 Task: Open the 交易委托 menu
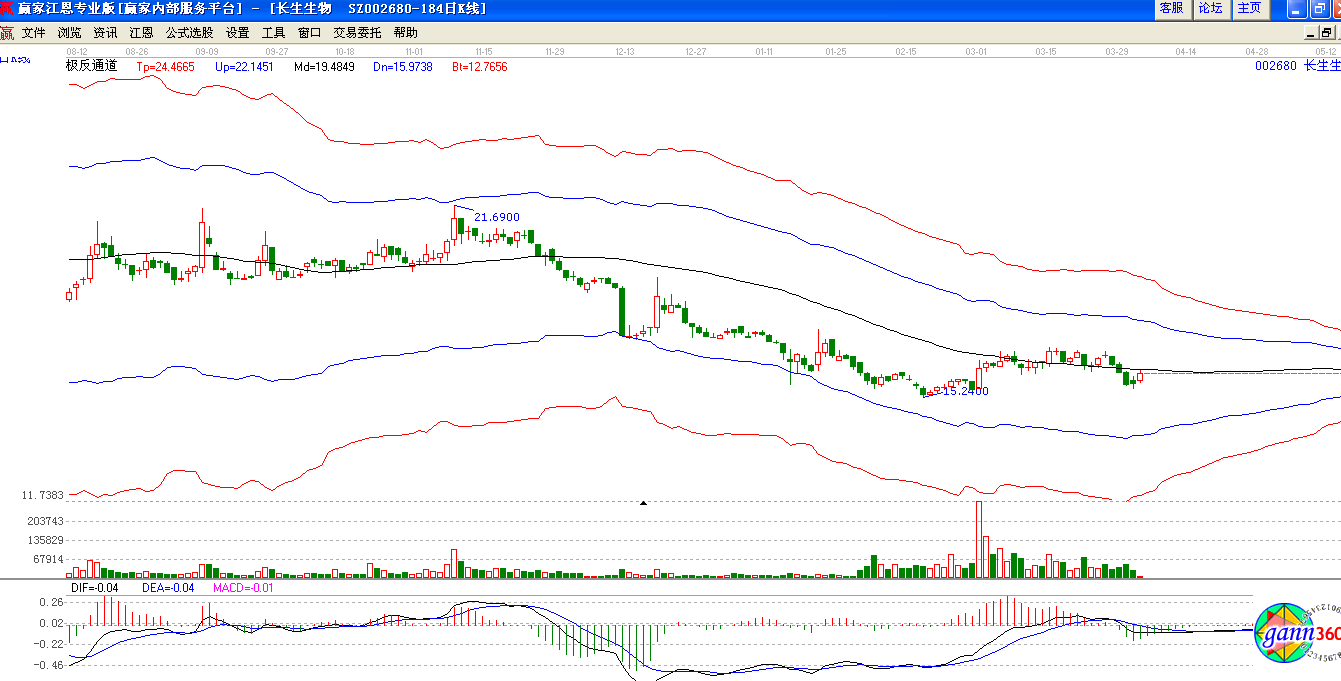[x=358, y=33]
